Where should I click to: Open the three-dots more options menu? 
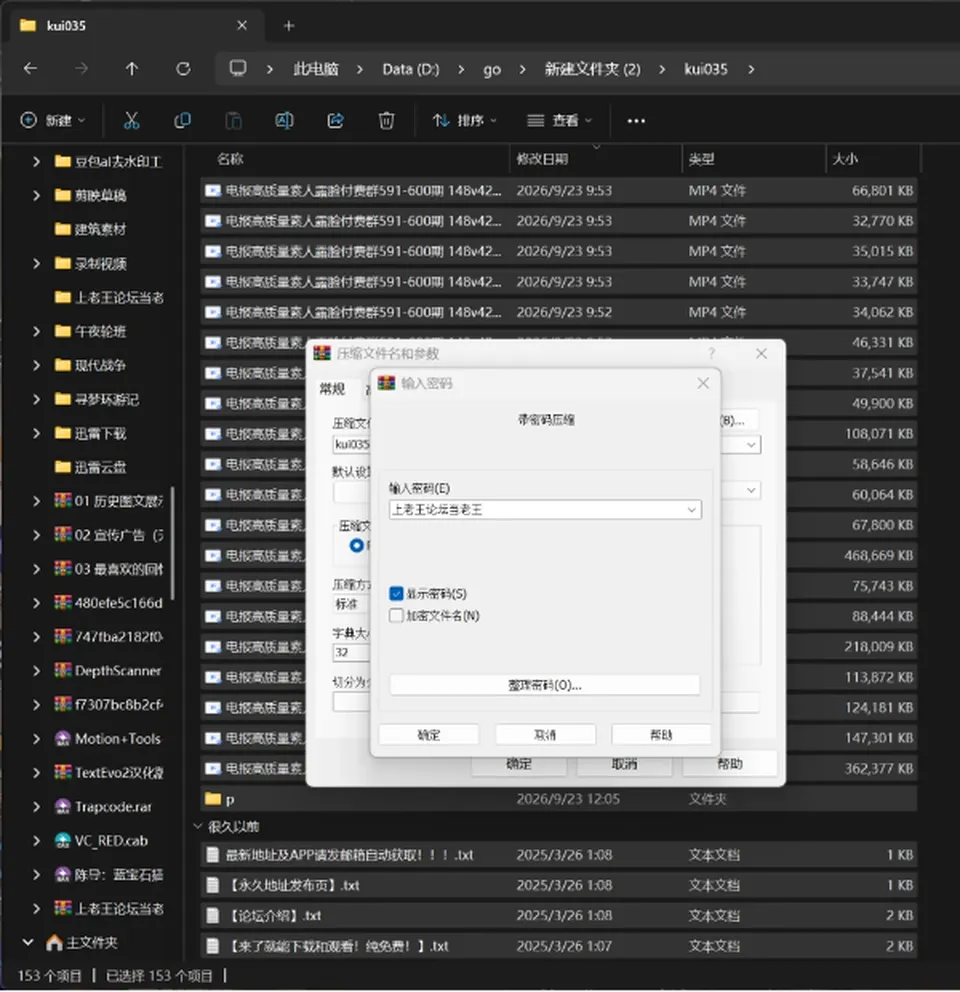[x=636, y=121]
